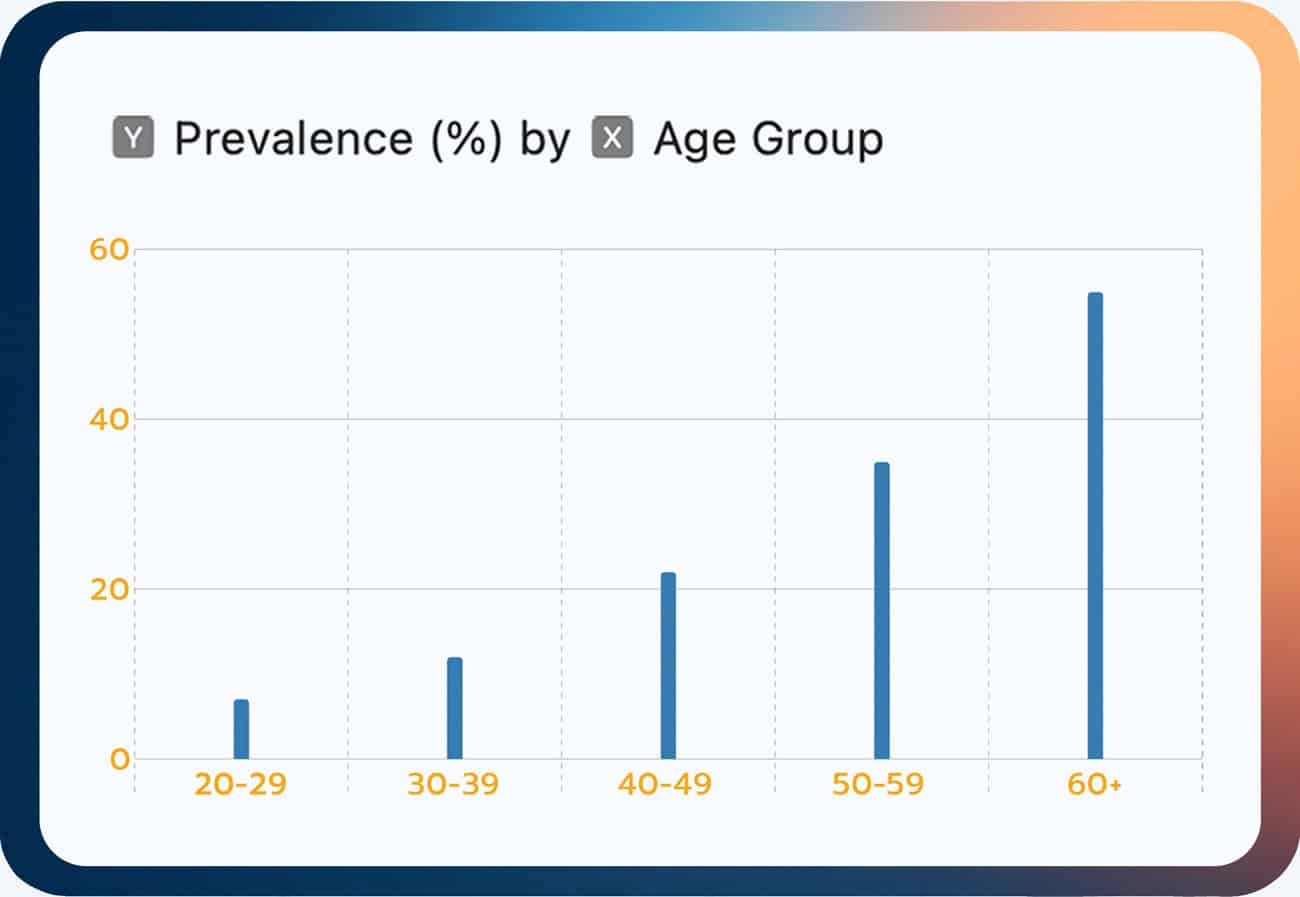
Task: Click the tallest bar for 60+
Action: [1095, 525]
